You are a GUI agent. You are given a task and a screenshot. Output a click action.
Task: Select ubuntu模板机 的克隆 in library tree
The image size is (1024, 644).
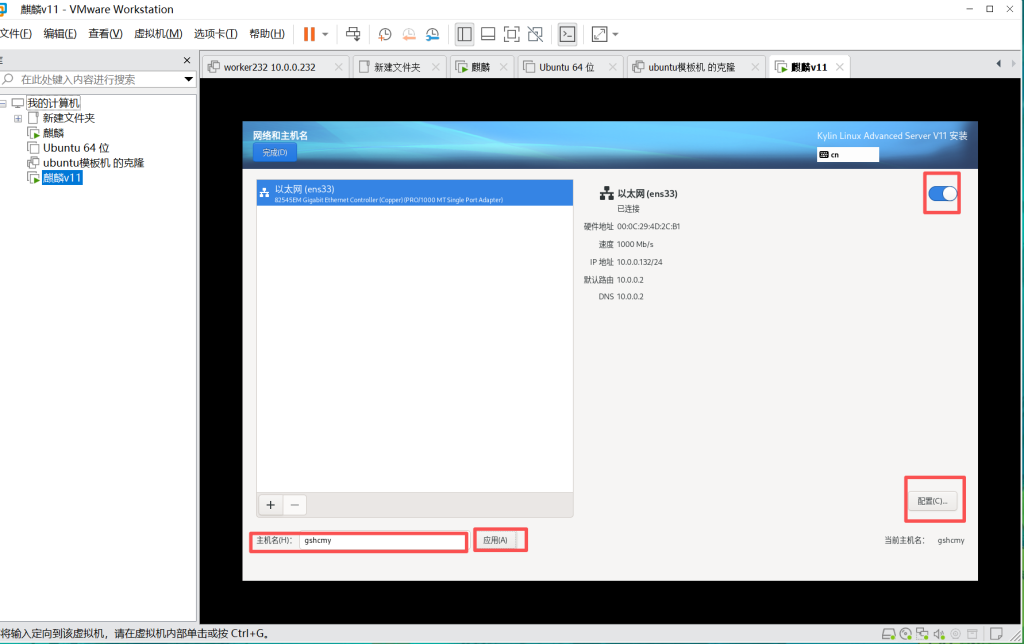point(93,163)
